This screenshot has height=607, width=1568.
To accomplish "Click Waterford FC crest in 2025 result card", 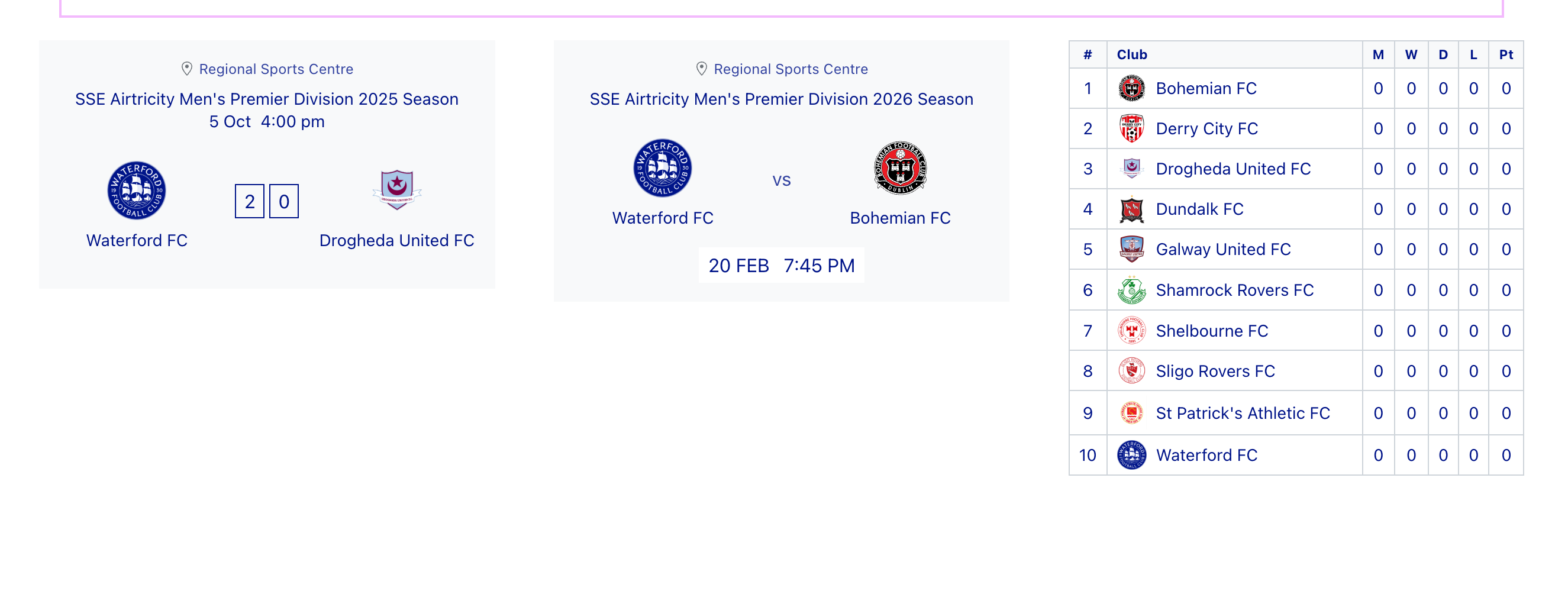I will 136,191.
